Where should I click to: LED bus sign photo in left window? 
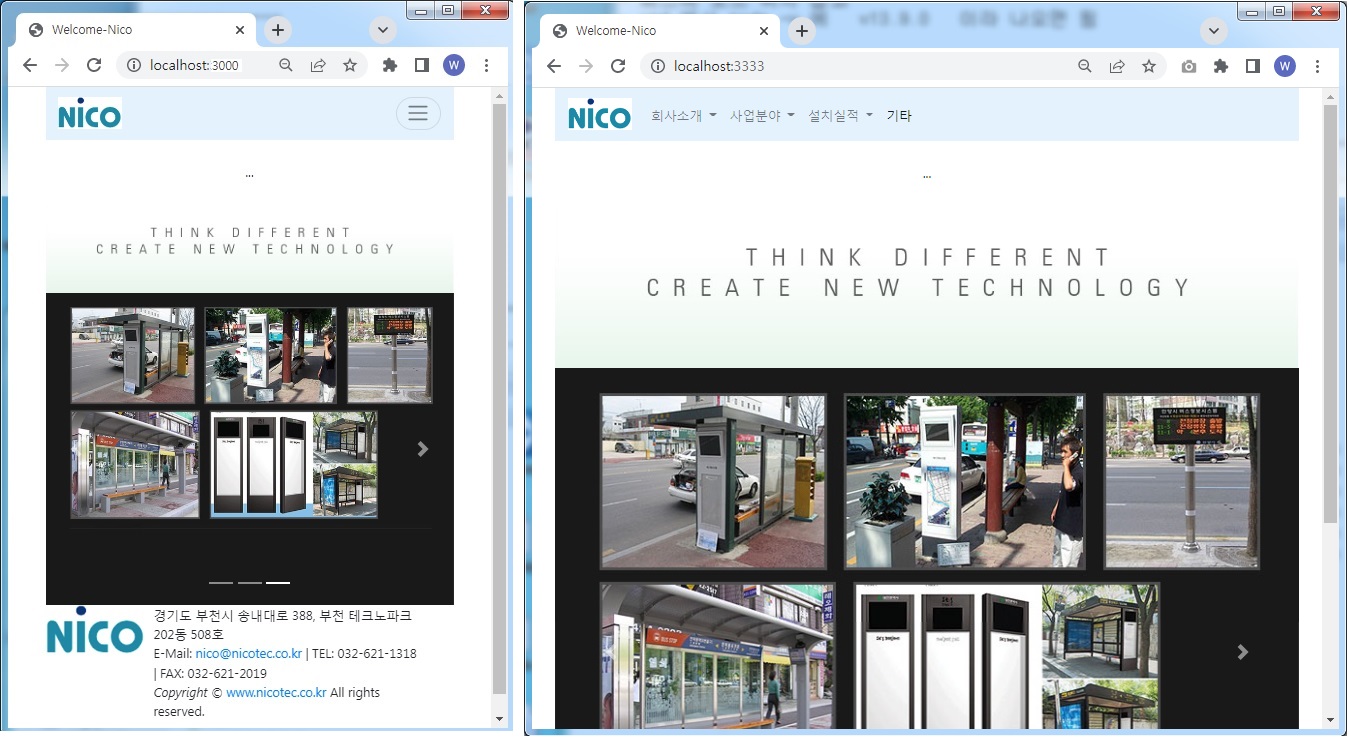click(390, 356)
